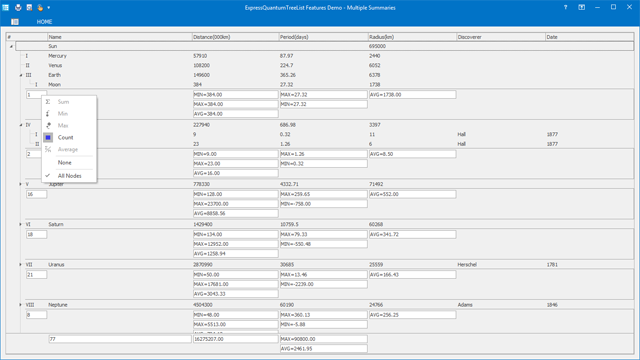Screen dimensions: 640x360
Task: Select the Neptune row
Action: click(328, 305)
